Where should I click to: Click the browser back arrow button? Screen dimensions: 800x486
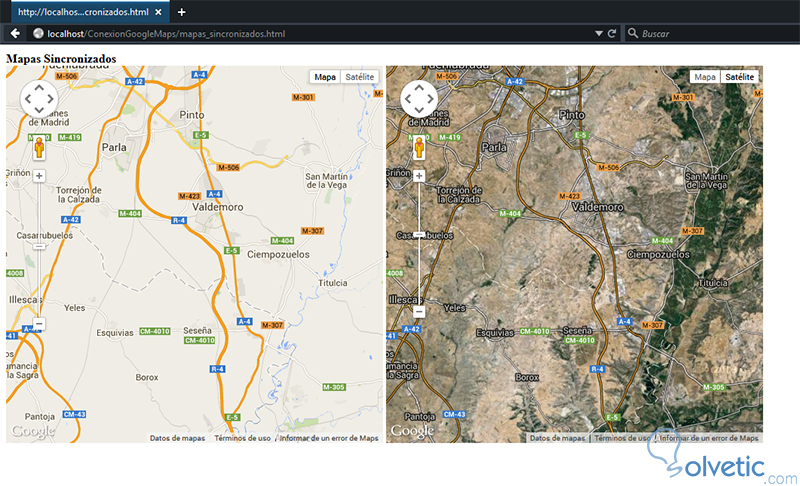[15, 34]
